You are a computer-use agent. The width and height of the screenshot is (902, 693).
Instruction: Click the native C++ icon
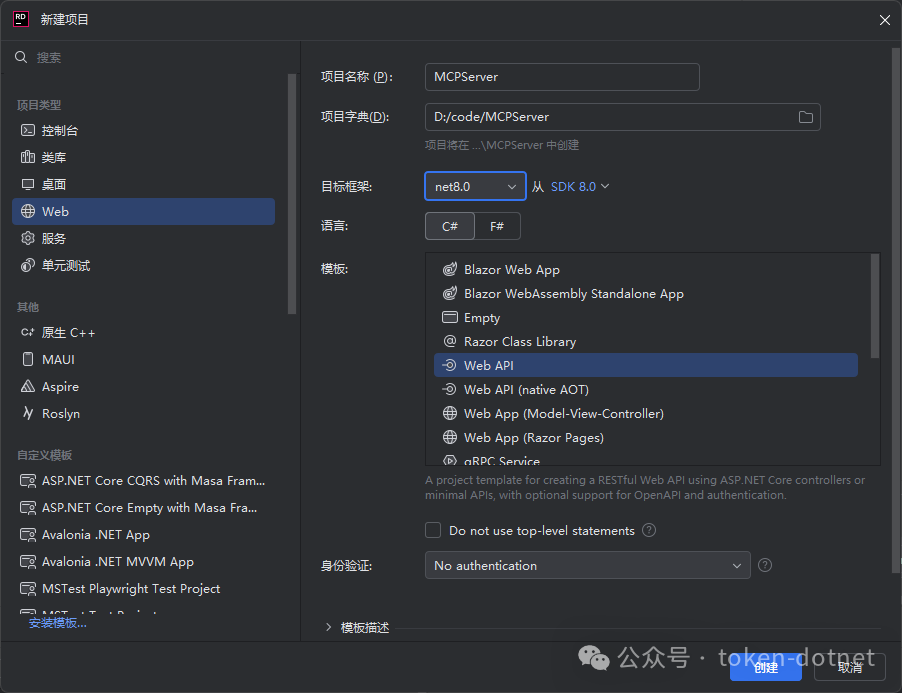click(28, 332)
